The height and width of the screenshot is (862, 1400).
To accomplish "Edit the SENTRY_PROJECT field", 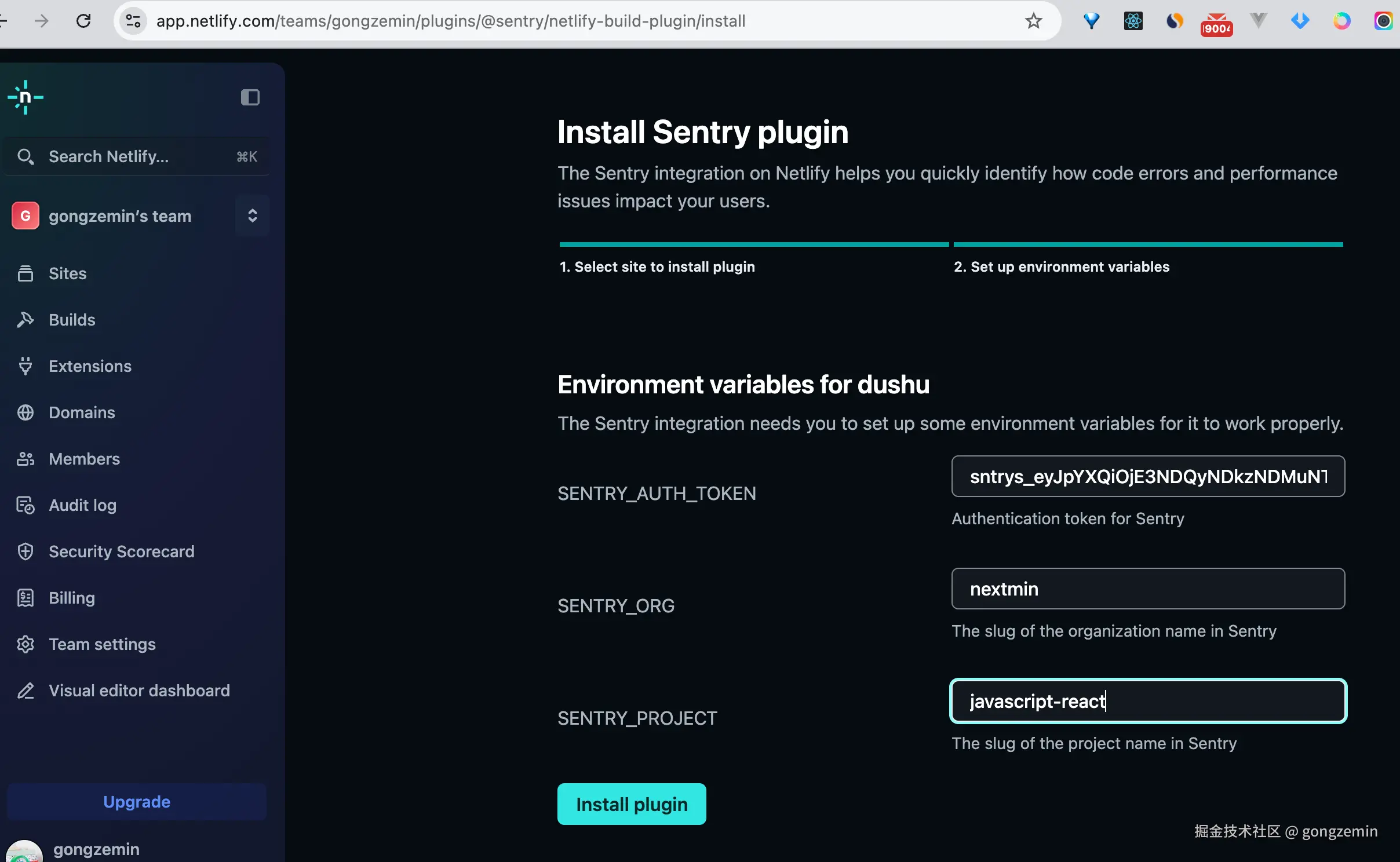I will (1148, 701).
